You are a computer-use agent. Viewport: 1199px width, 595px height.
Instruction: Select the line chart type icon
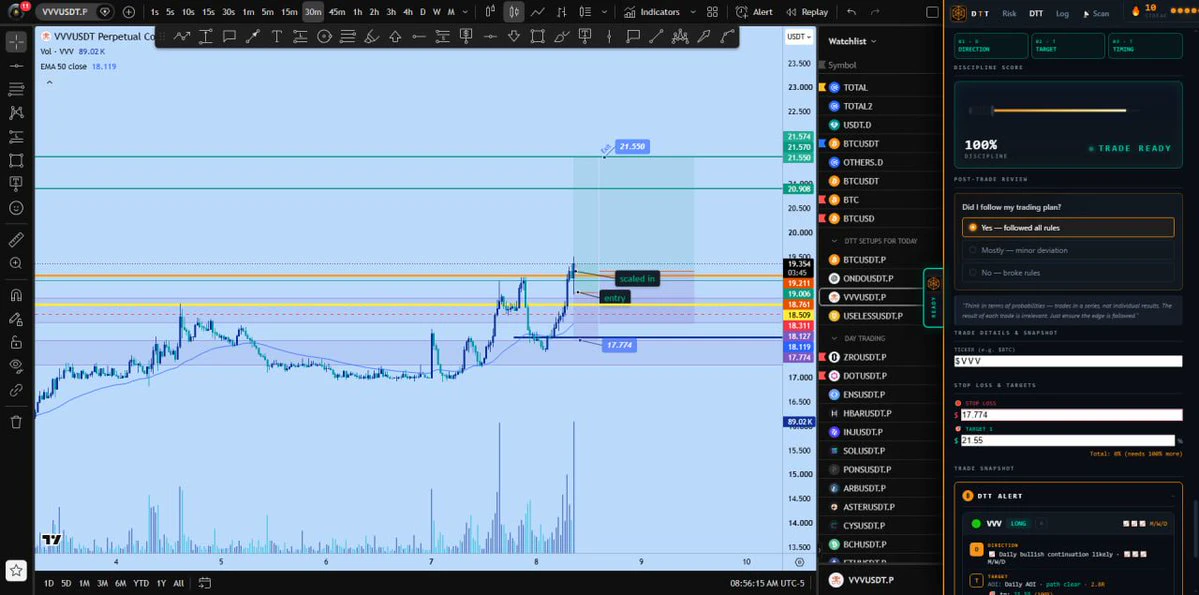(538, 12)
